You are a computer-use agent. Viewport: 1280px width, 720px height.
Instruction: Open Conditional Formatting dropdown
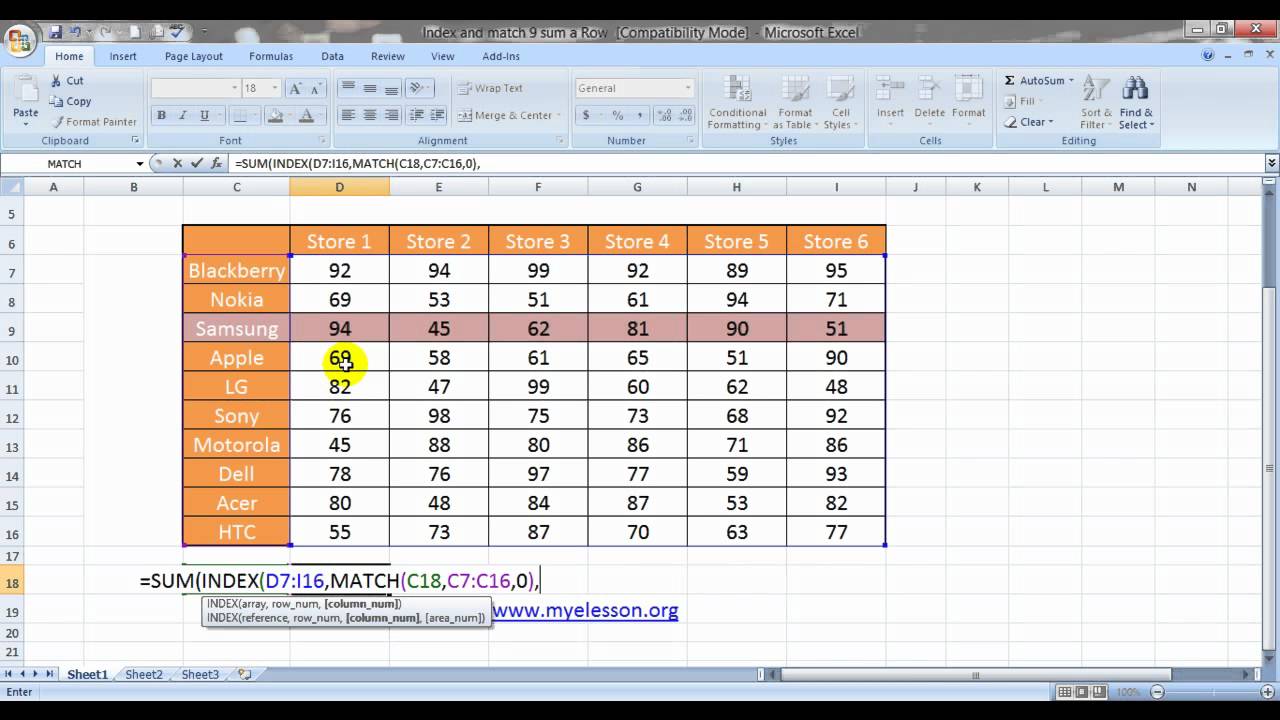coord(737,102)
